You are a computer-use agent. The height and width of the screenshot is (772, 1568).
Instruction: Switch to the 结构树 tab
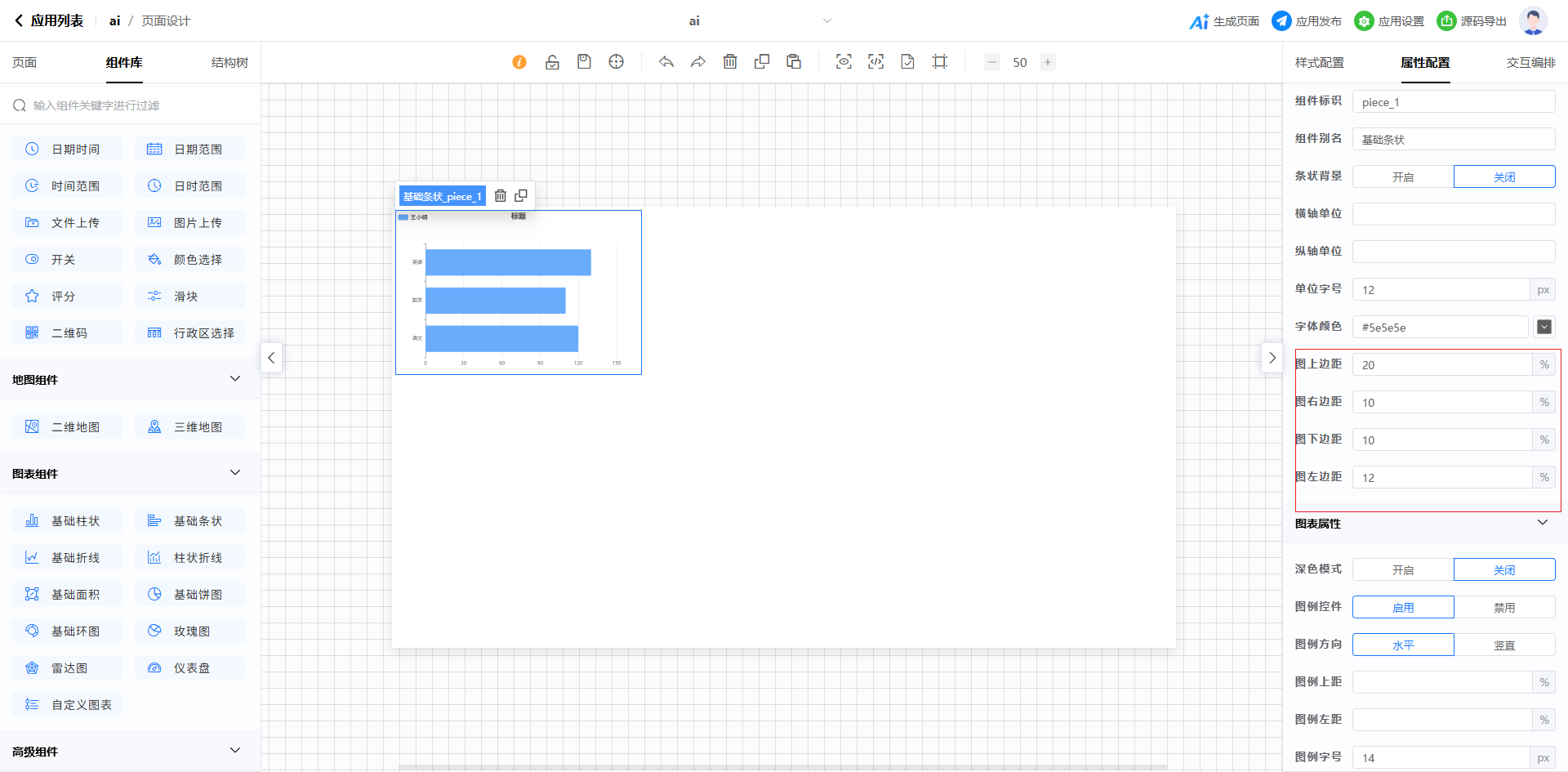(x=229, y=63)
